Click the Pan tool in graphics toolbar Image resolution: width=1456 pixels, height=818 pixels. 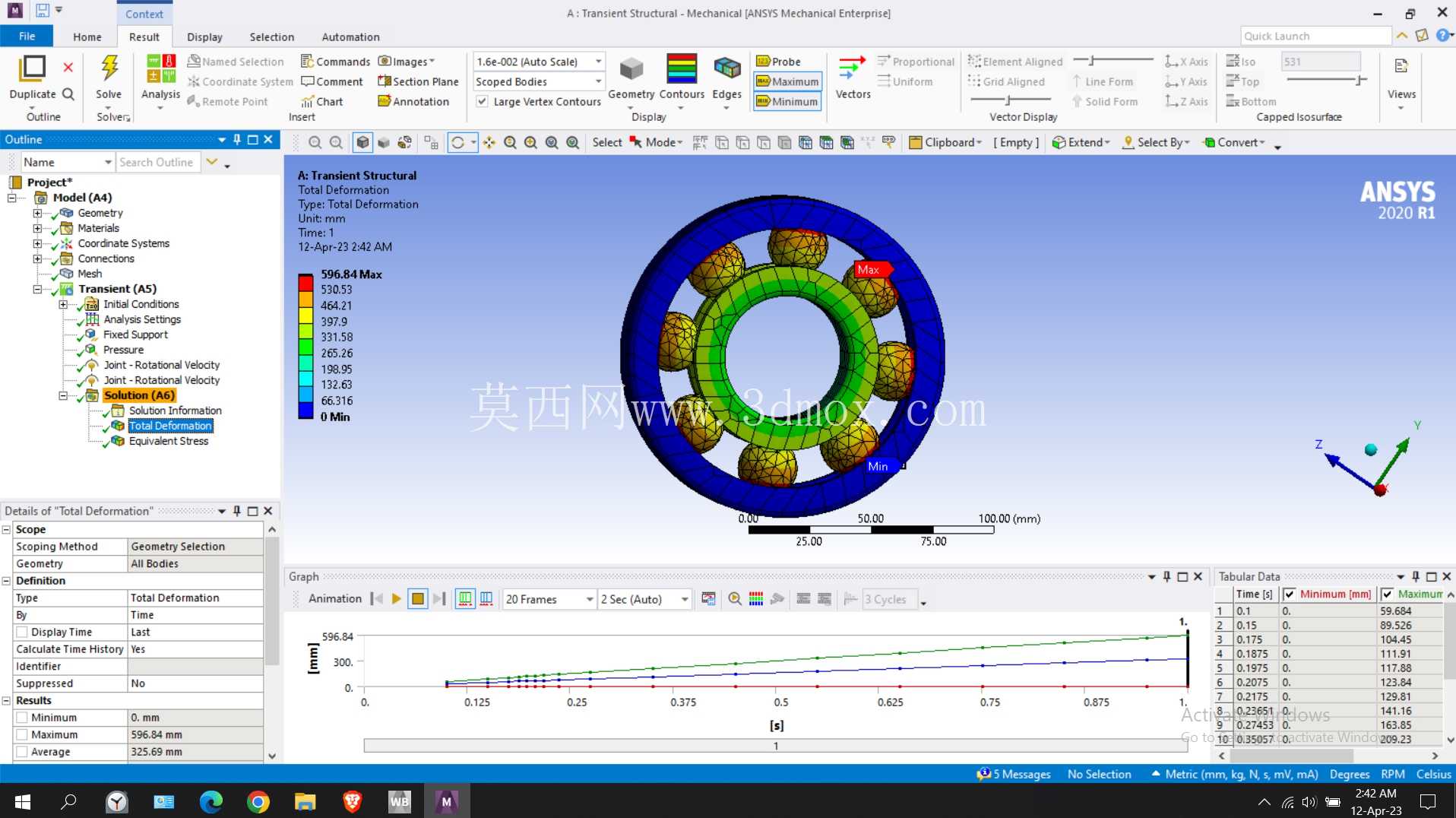pyautogui.click(x=489, y=142)
